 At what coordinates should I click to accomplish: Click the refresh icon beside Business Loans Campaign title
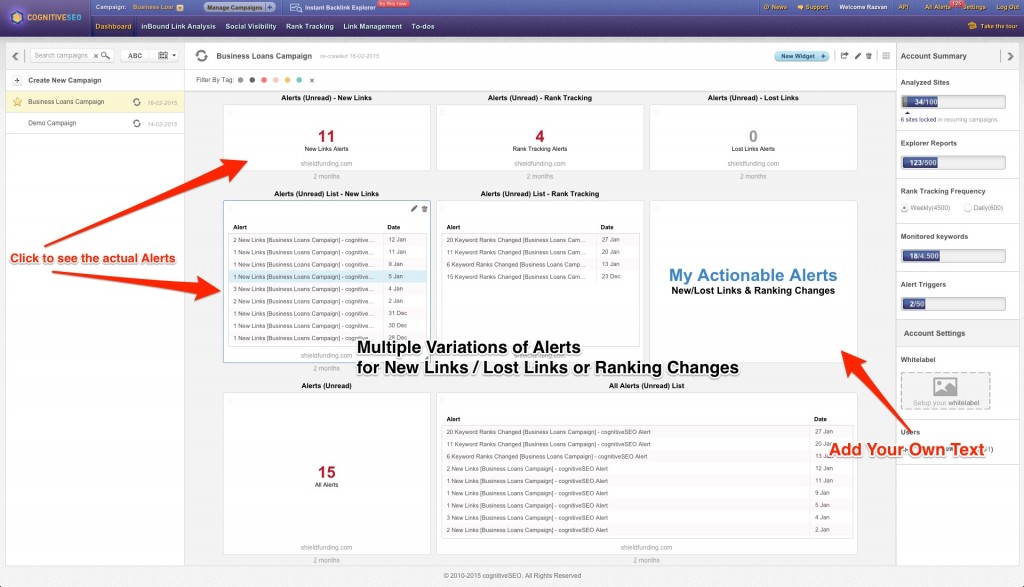coord(202,56)
